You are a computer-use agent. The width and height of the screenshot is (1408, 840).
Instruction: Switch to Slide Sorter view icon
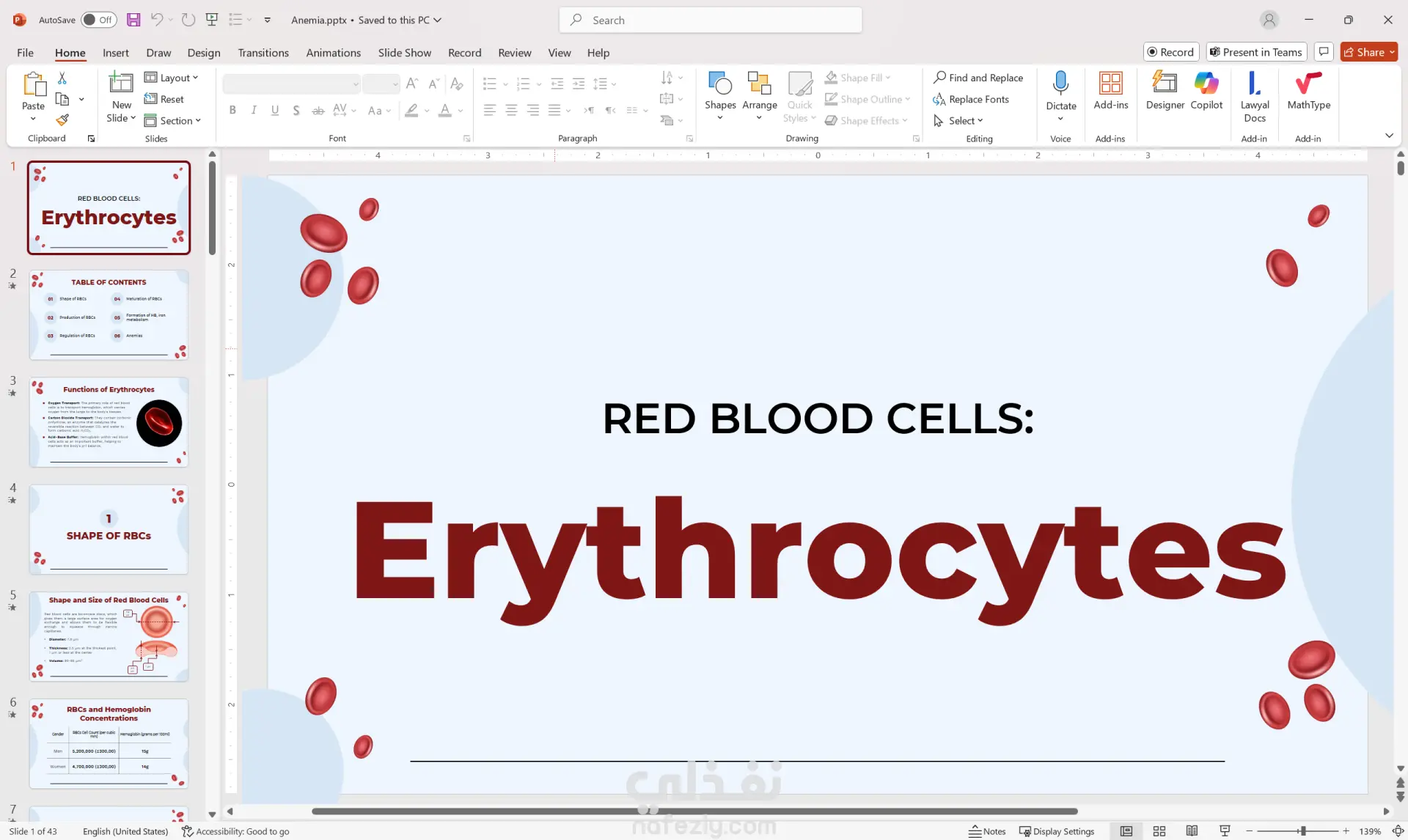[1159, 831]
